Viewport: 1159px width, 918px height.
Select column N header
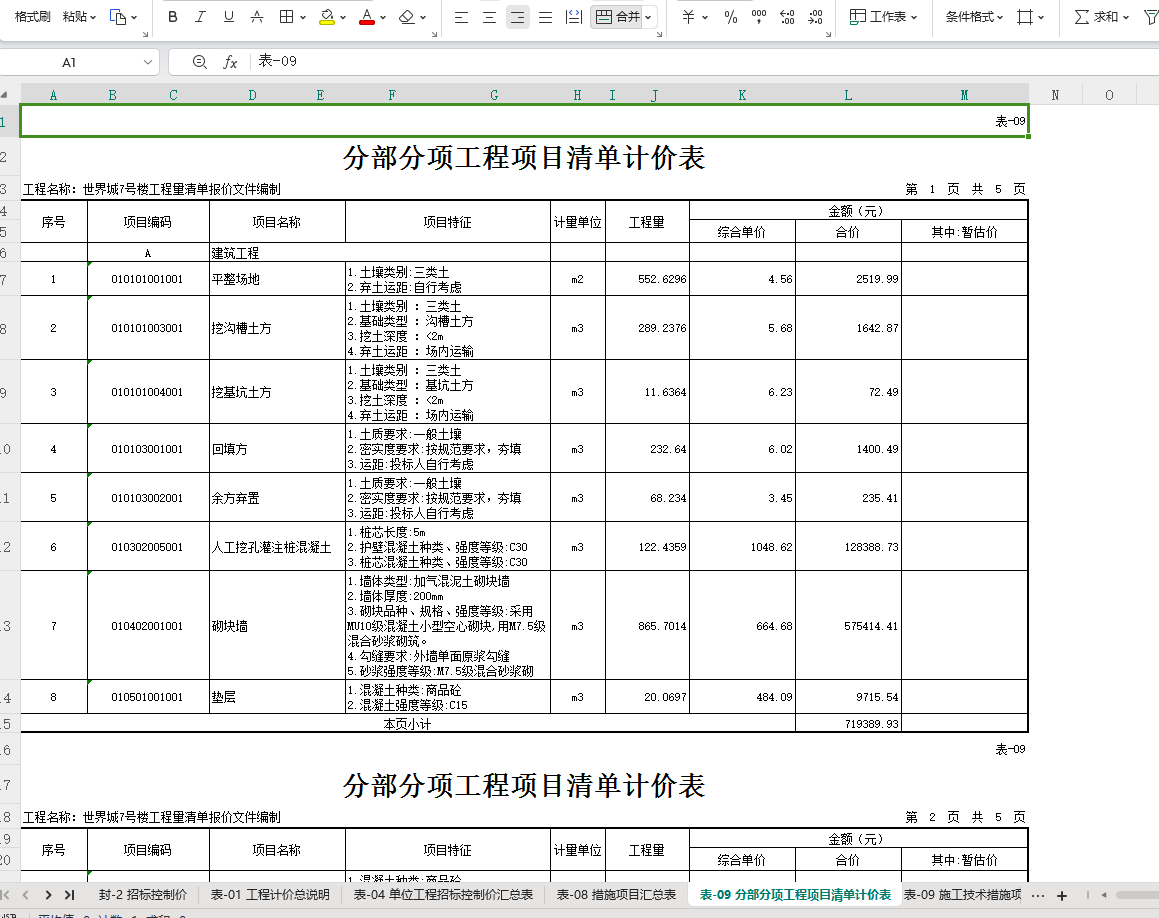click(x=1056, y=95)
